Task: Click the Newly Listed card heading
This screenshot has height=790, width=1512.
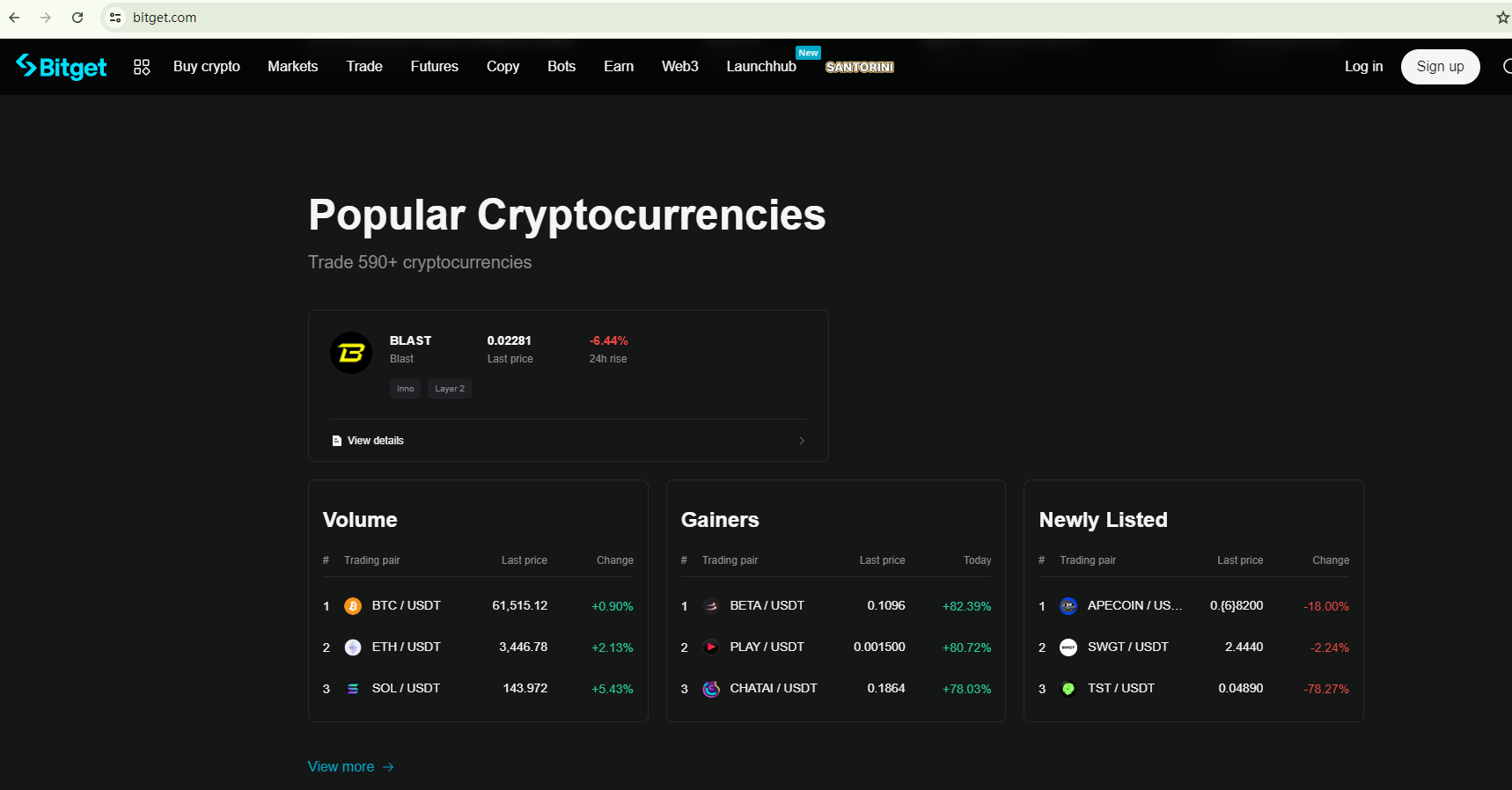Action: tap(1104, 520)
